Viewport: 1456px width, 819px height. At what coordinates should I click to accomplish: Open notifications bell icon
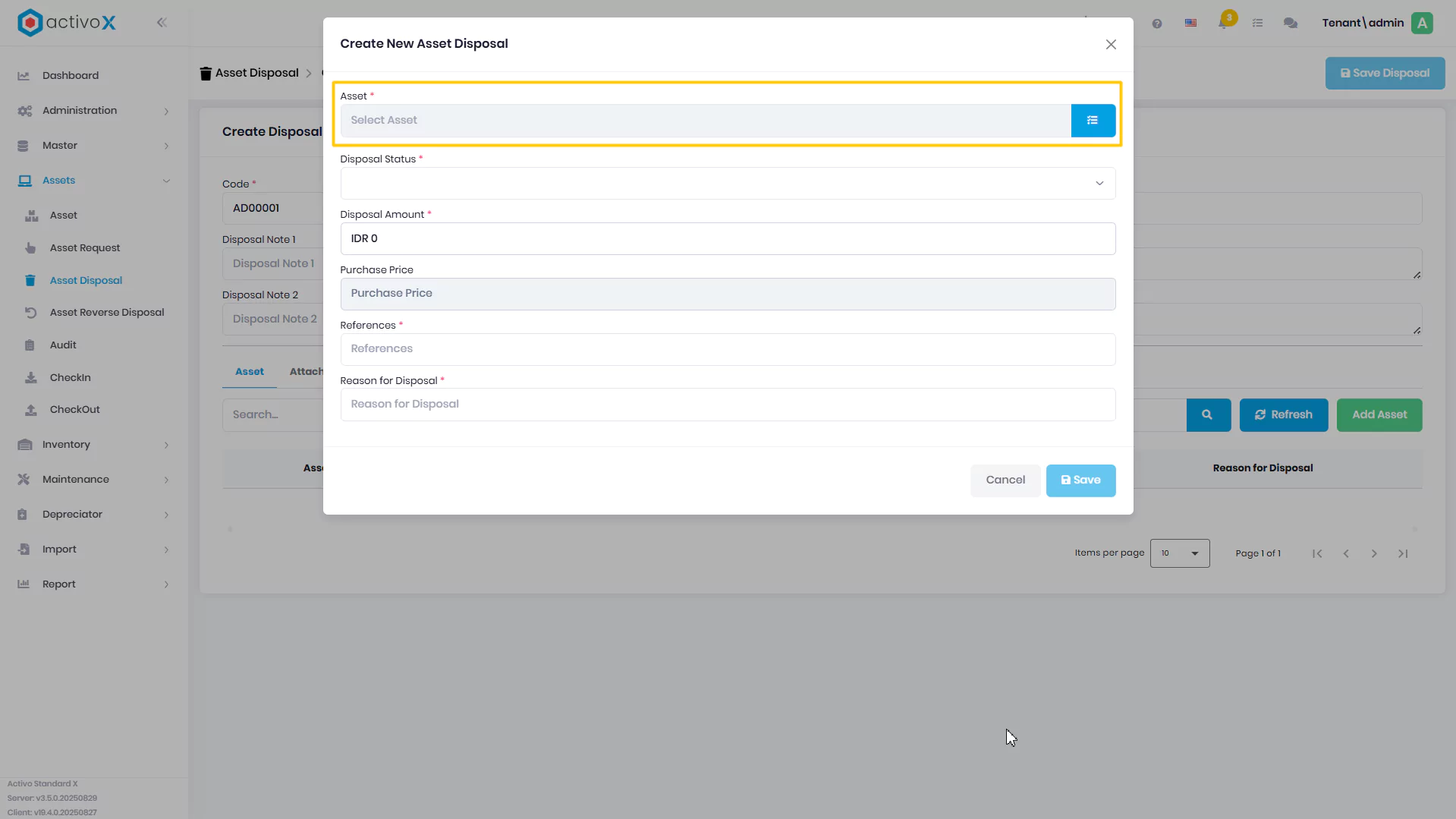pos(1224,22)
